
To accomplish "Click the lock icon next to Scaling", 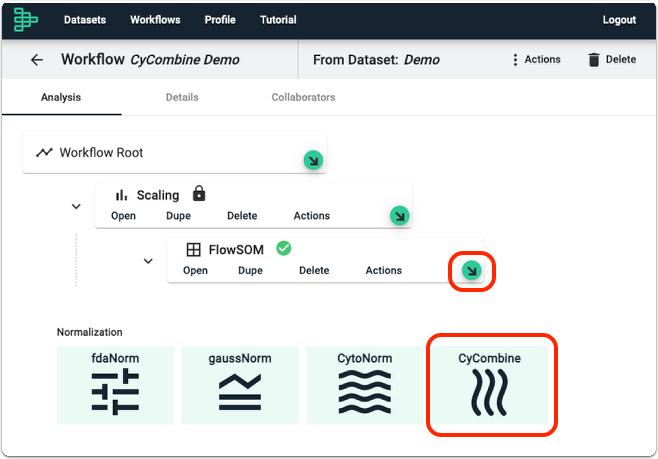I will pyautogui.click(x=199, y=194).
